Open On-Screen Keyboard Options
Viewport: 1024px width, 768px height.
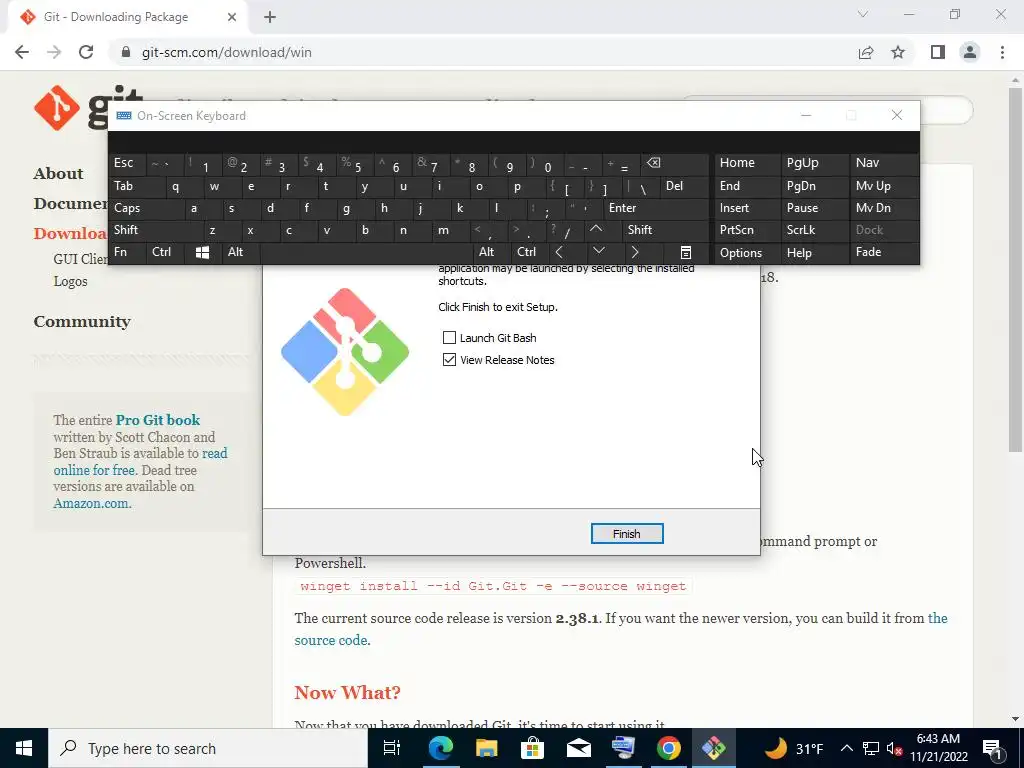tap(746, 252)
